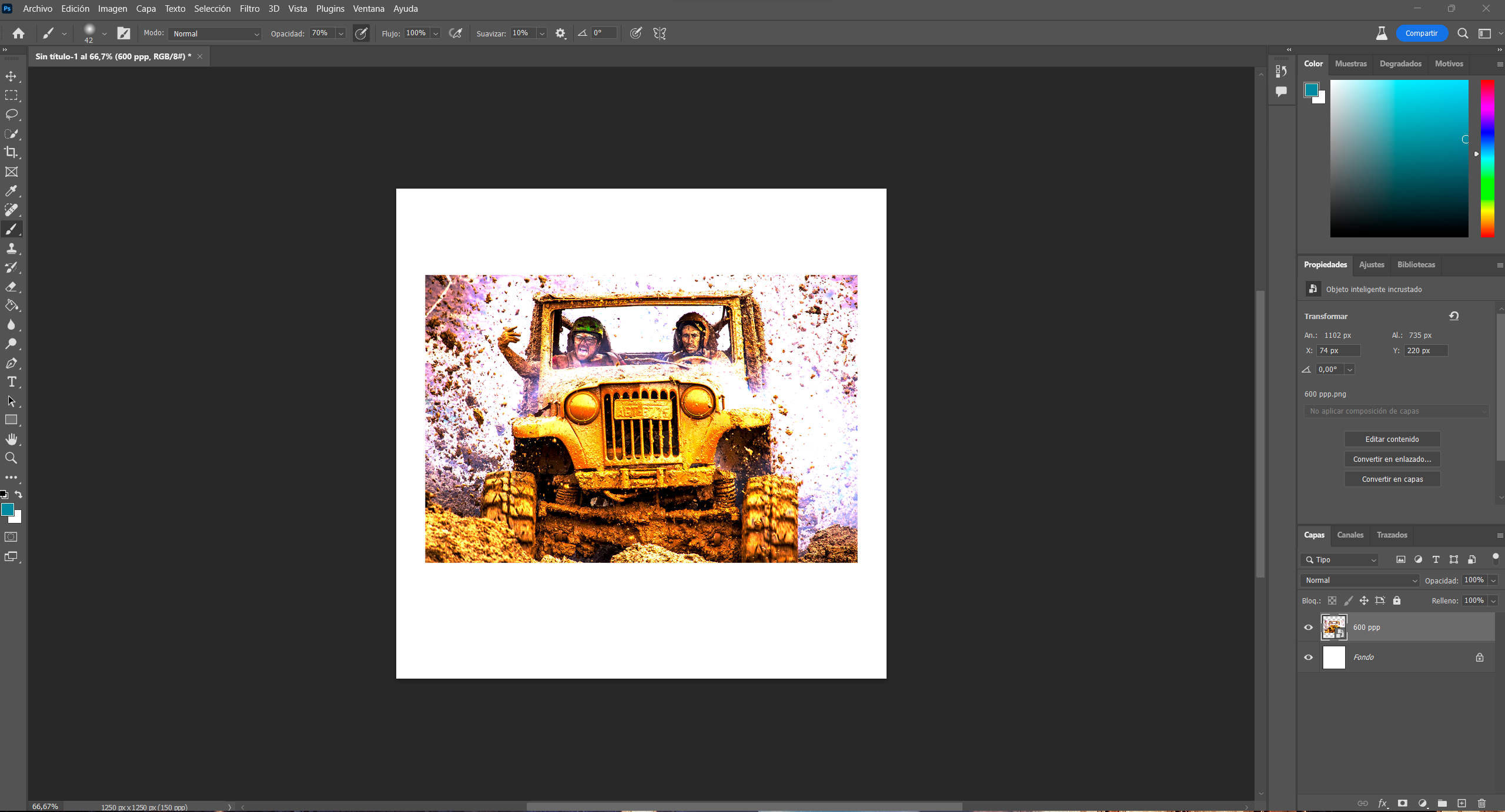
Task: Hide the 600 ppp layer
Action: [1308, 627]
